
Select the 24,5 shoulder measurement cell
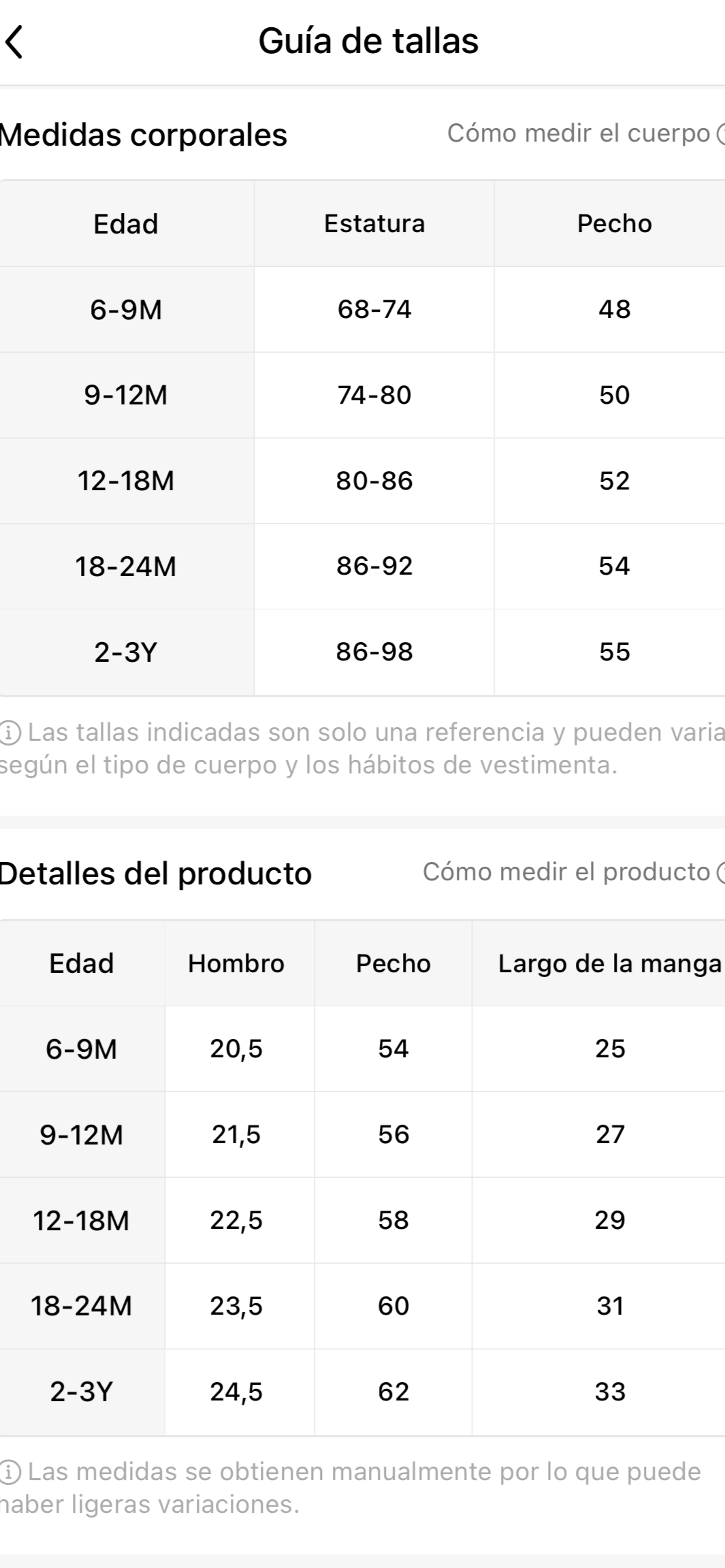point(236,1392)
